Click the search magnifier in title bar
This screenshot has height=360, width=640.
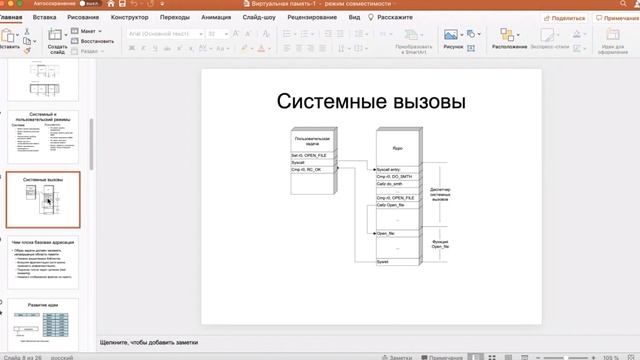(623, 4)
